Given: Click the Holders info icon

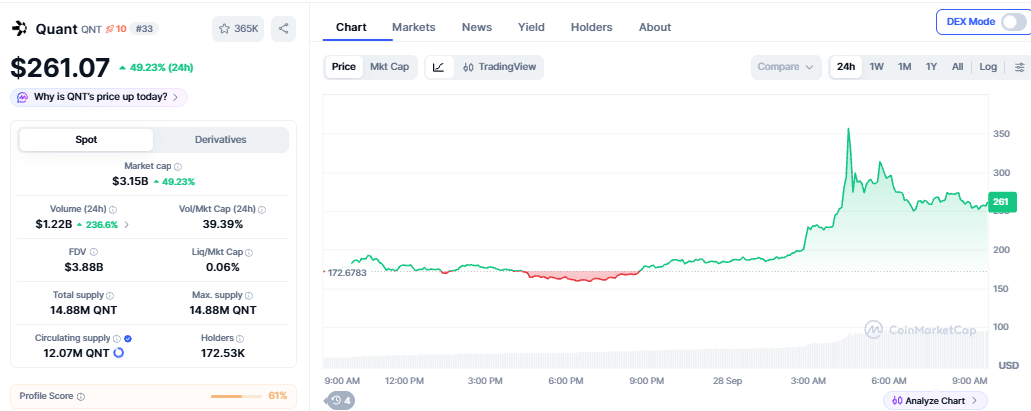Looking at the screenshot, I should pyautogui.click(x=240, y=339).
